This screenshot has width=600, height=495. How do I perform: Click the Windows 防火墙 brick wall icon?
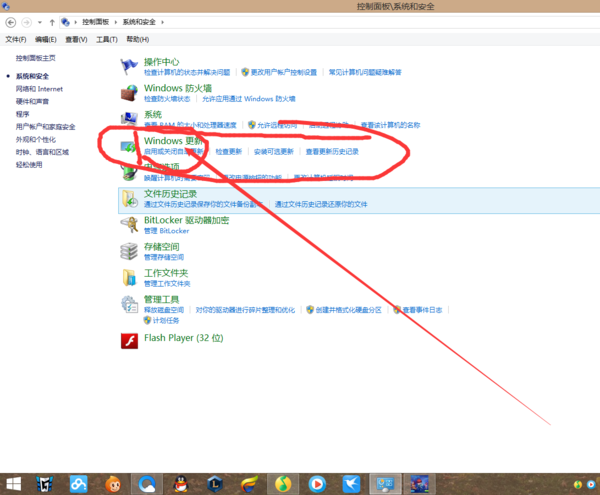click(x=129, y=93)
